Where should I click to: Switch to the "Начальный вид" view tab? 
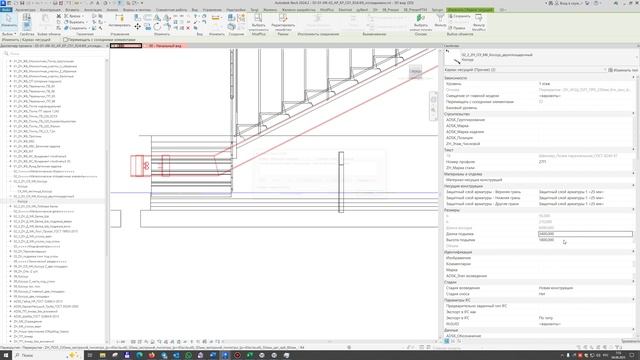pos(165,46)
